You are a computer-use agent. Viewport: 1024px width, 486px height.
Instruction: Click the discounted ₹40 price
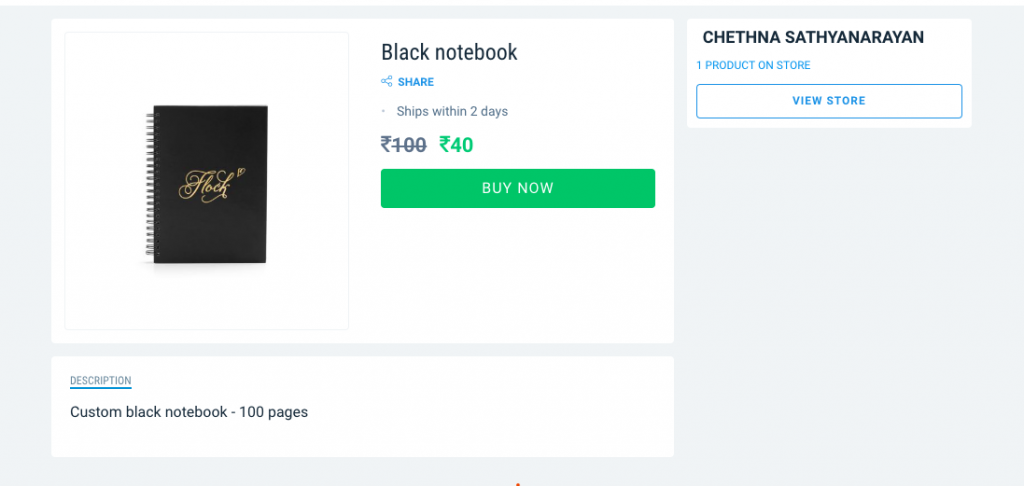456,145
